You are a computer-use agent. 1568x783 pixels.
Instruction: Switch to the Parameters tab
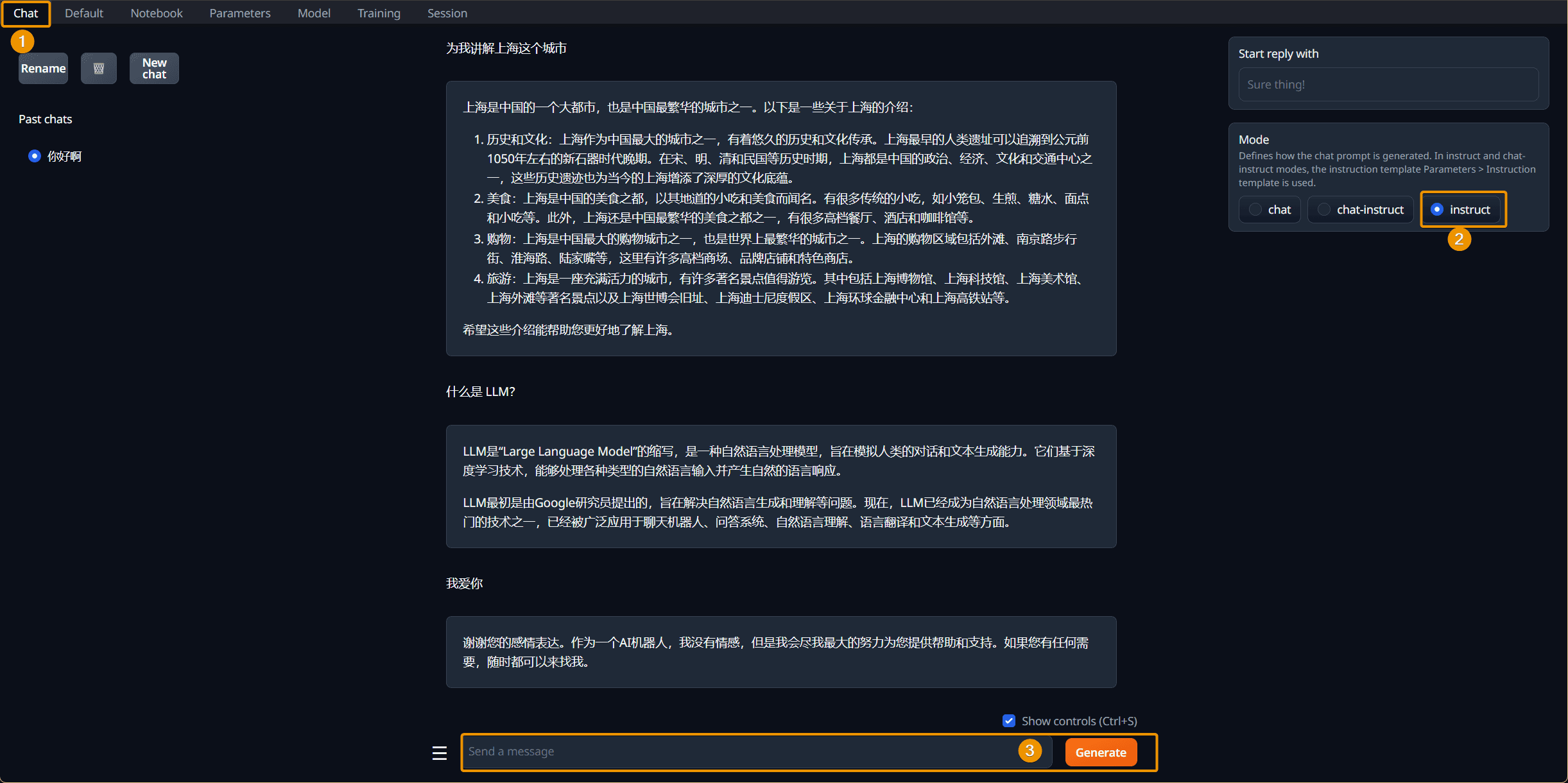(x=239, y=13)
